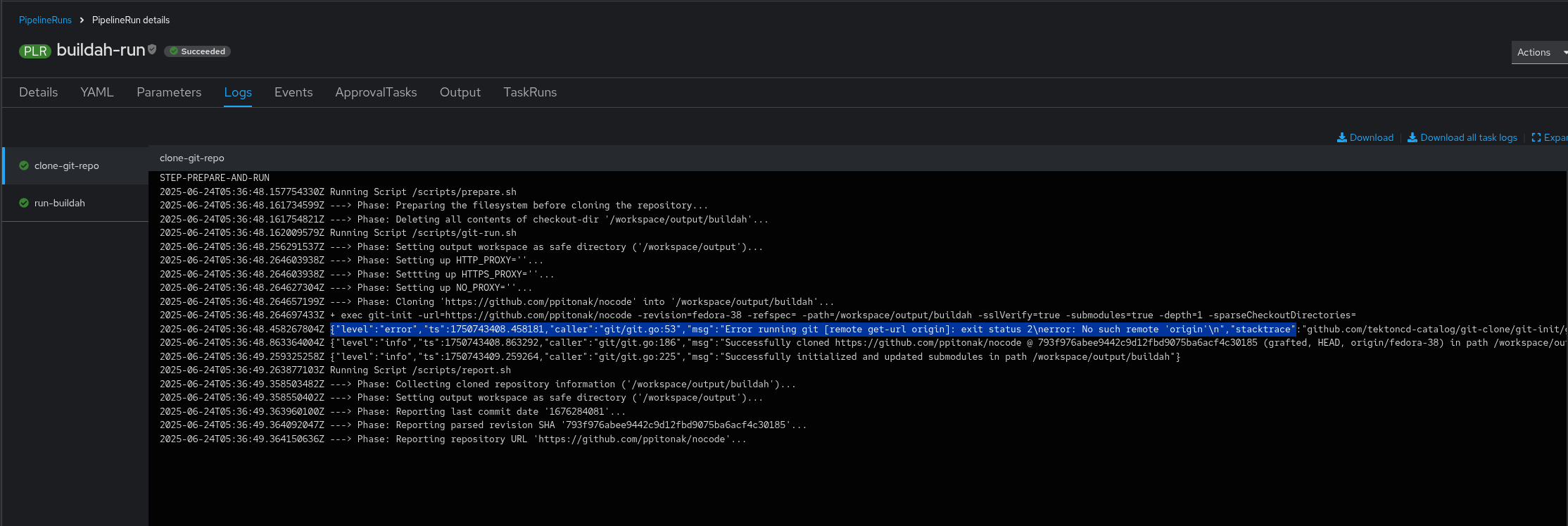Image resolution: width=1568 pixels, height=526 pixels.
Task: Click the breadcrumb chevron separator
Action: (x=82, y=20)
